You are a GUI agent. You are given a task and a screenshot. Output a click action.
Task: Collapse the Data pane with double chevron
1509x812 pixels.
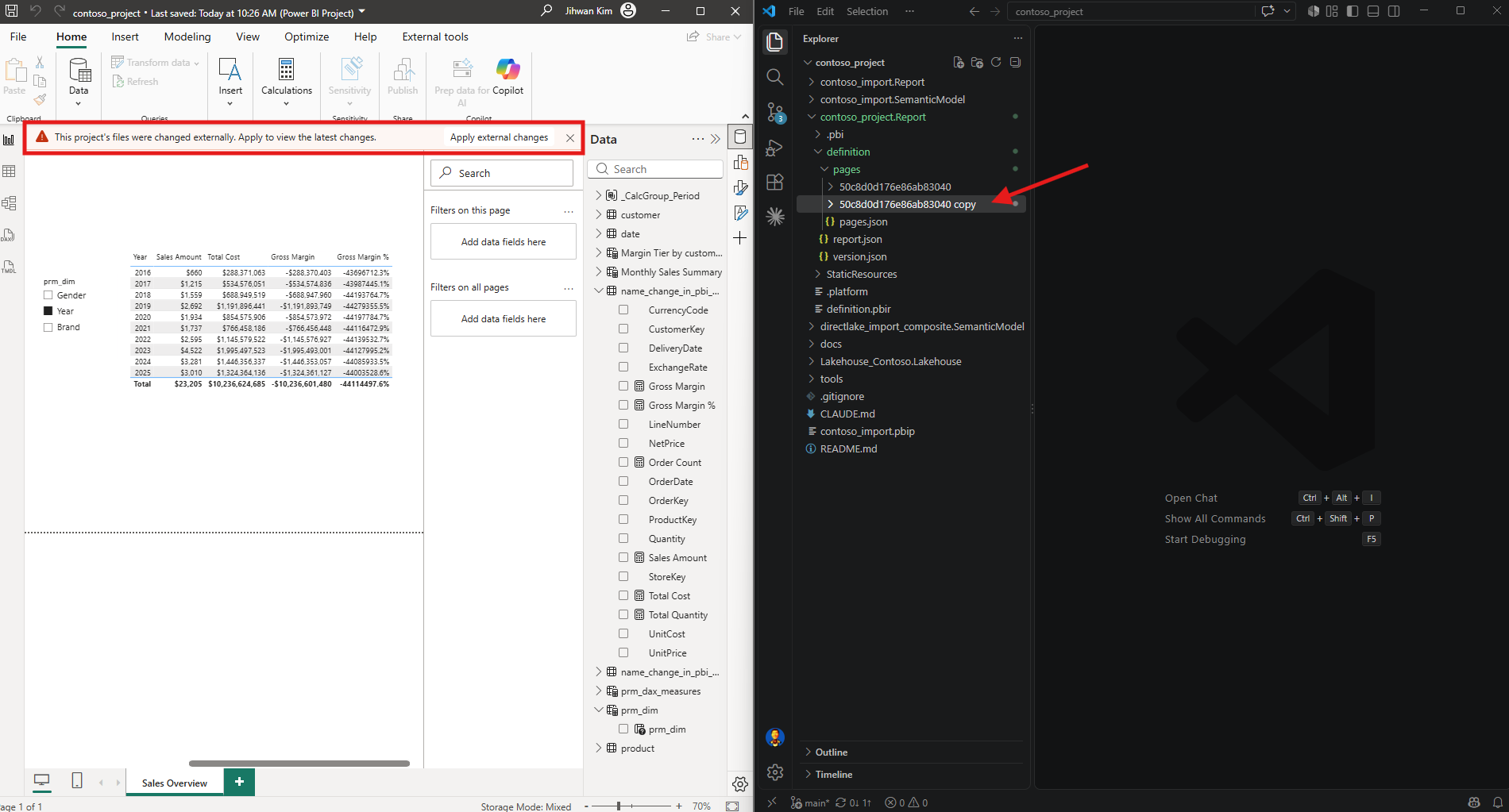pyautogui.click(x=716, y=139)
